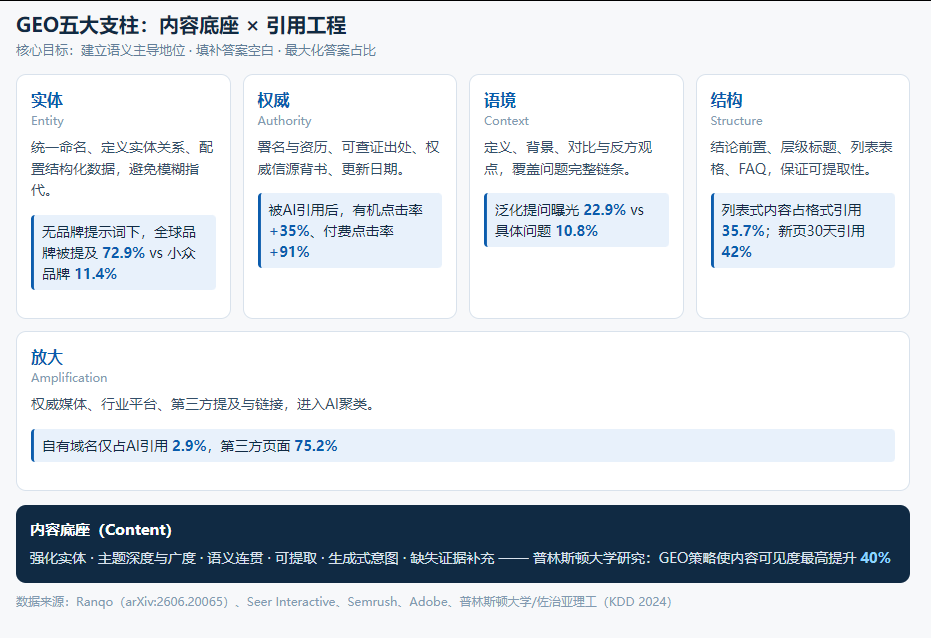The height and width of the screenshot is (638, 931).
Task: Click the stat box '泛化提问曝光 22.9% vs 具体问题 10.8%'
Action: 577,220
